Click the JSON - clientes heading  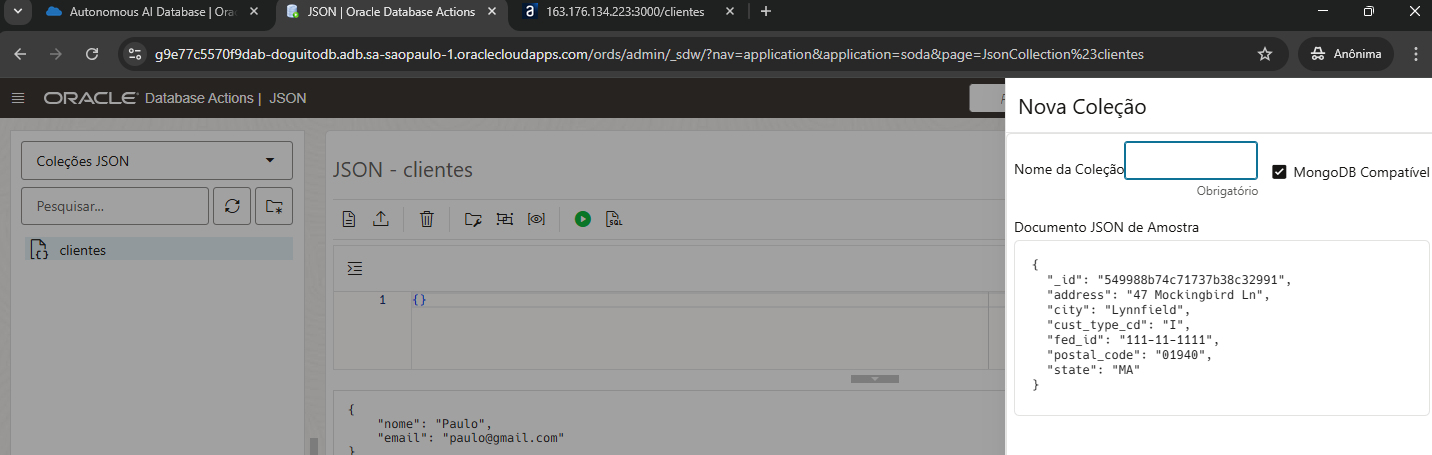point(402,170)
